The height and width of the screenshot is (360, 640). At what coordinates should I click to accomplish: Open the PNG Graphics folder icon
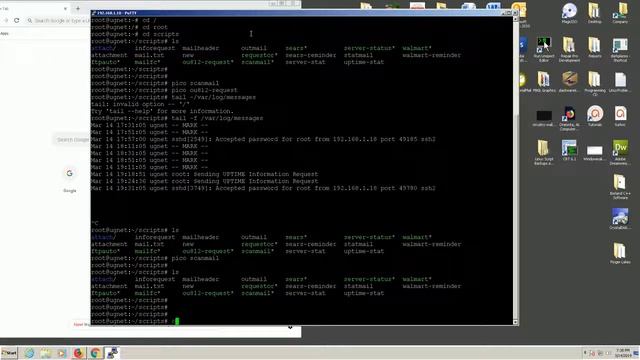coord(544,82)
